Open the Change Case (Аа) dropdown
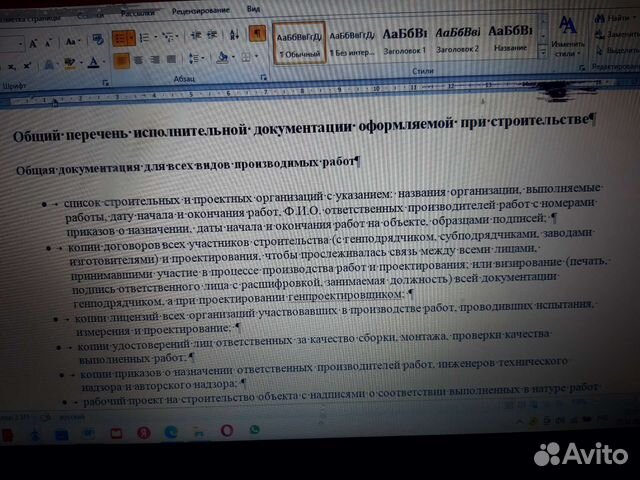Screen dimensions: 640x480 [73, 41]
